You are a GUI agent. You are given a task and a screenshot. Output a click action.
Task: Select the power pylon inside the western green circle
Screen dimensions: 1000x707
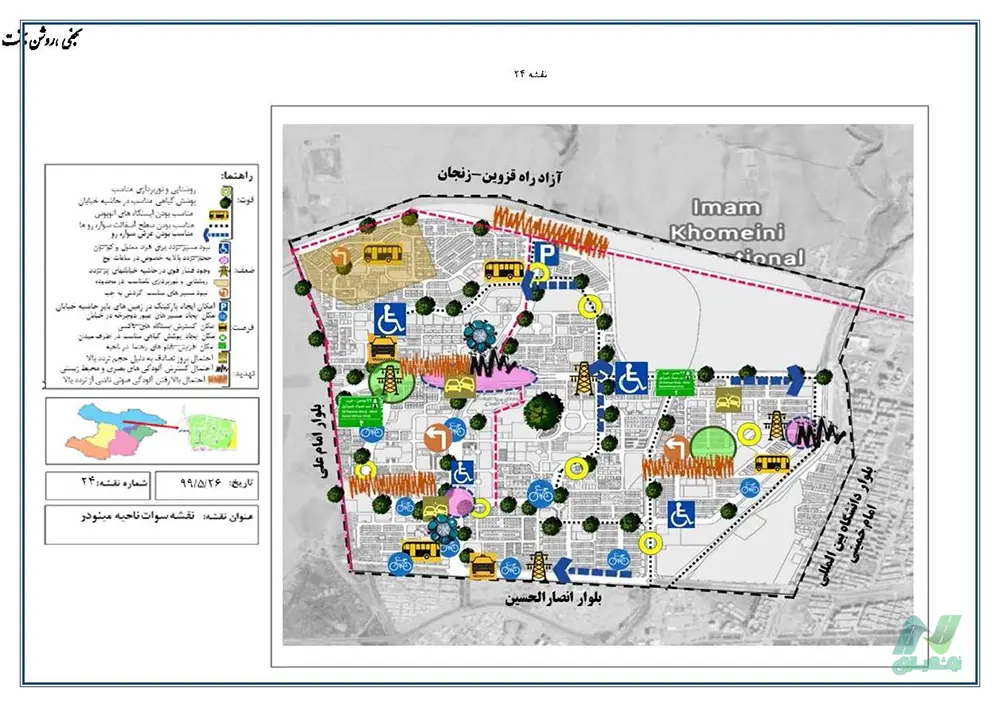click(391, 382)
